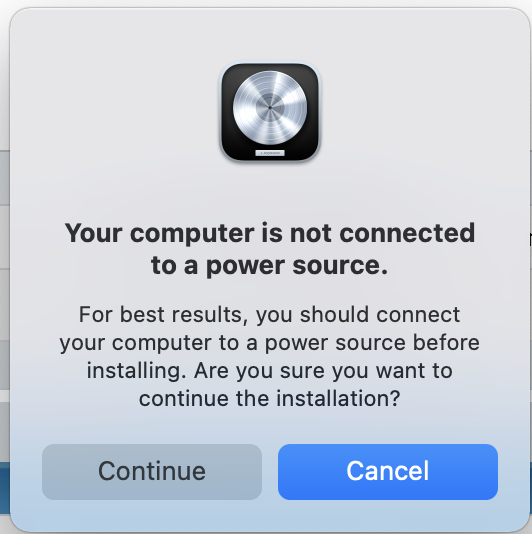Click the center spindle of the platter icon
The image size is (532, 534).
click(270, 108)
